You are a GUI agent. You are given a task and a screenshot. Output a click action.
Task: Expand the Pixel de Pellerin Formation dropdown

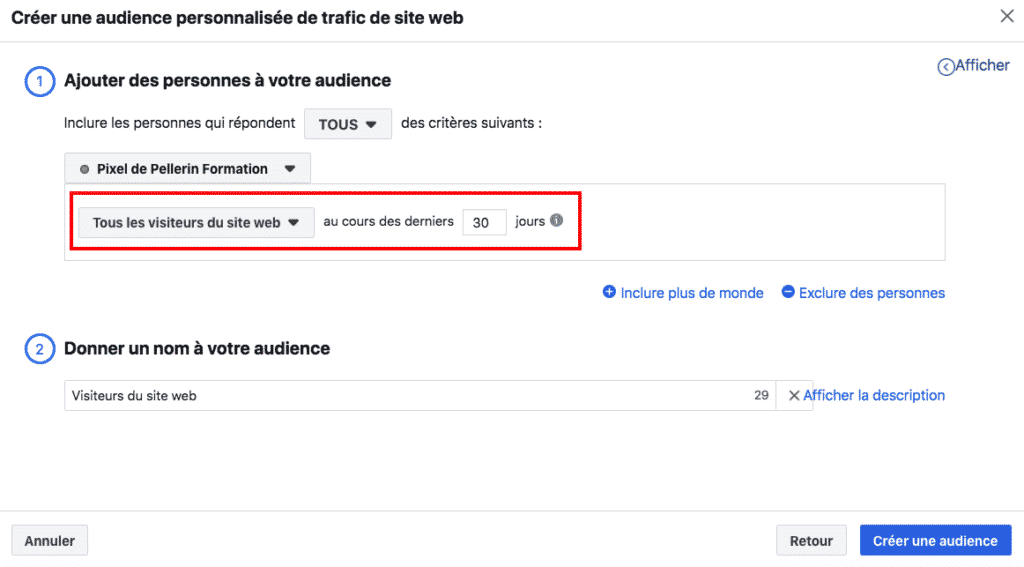tap(187, 169)
